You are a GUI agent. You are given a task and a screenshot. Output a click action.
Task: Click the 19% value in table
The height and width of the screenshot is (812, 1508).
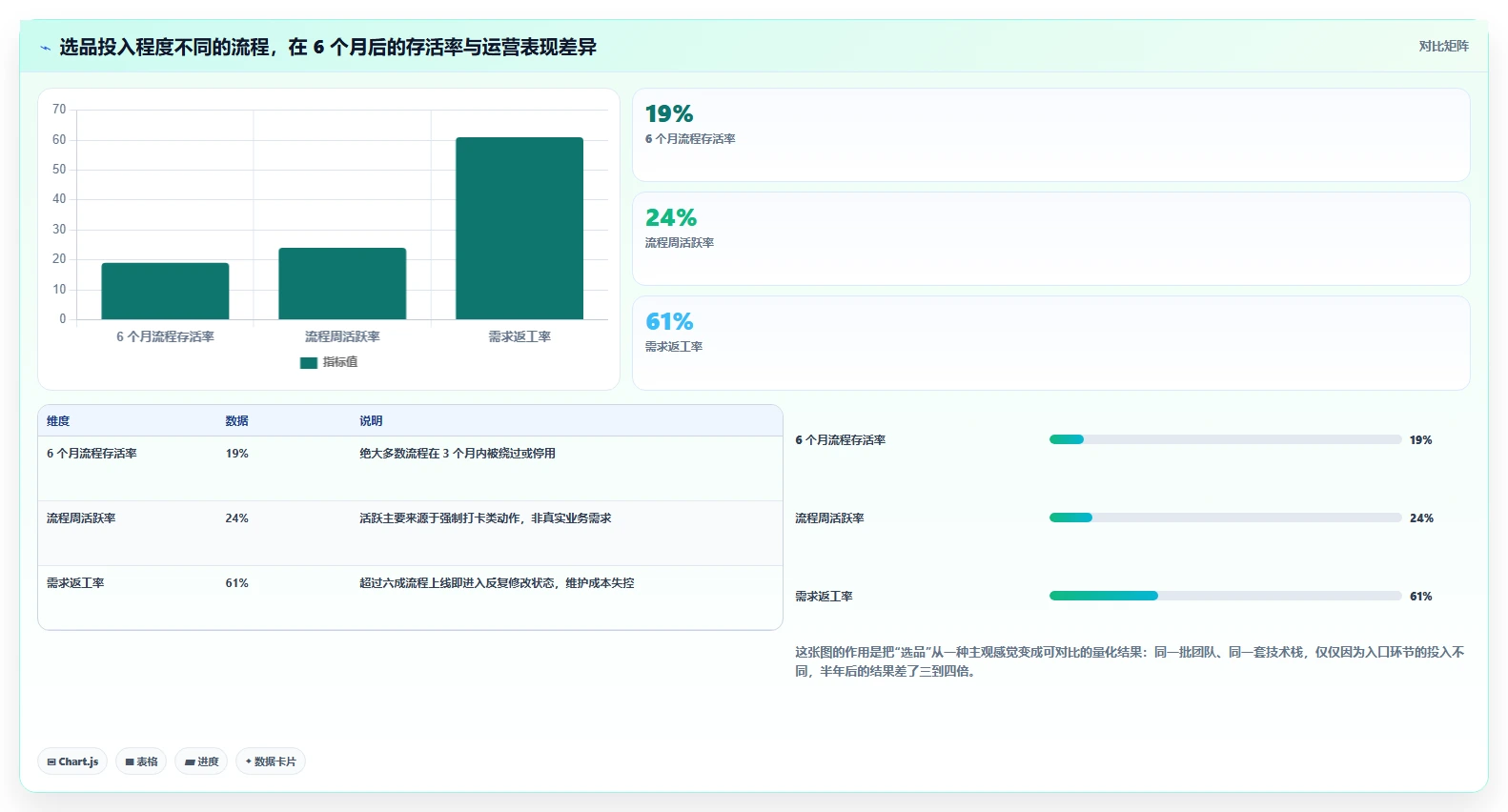pyautogui.click(x=236, y=454)
